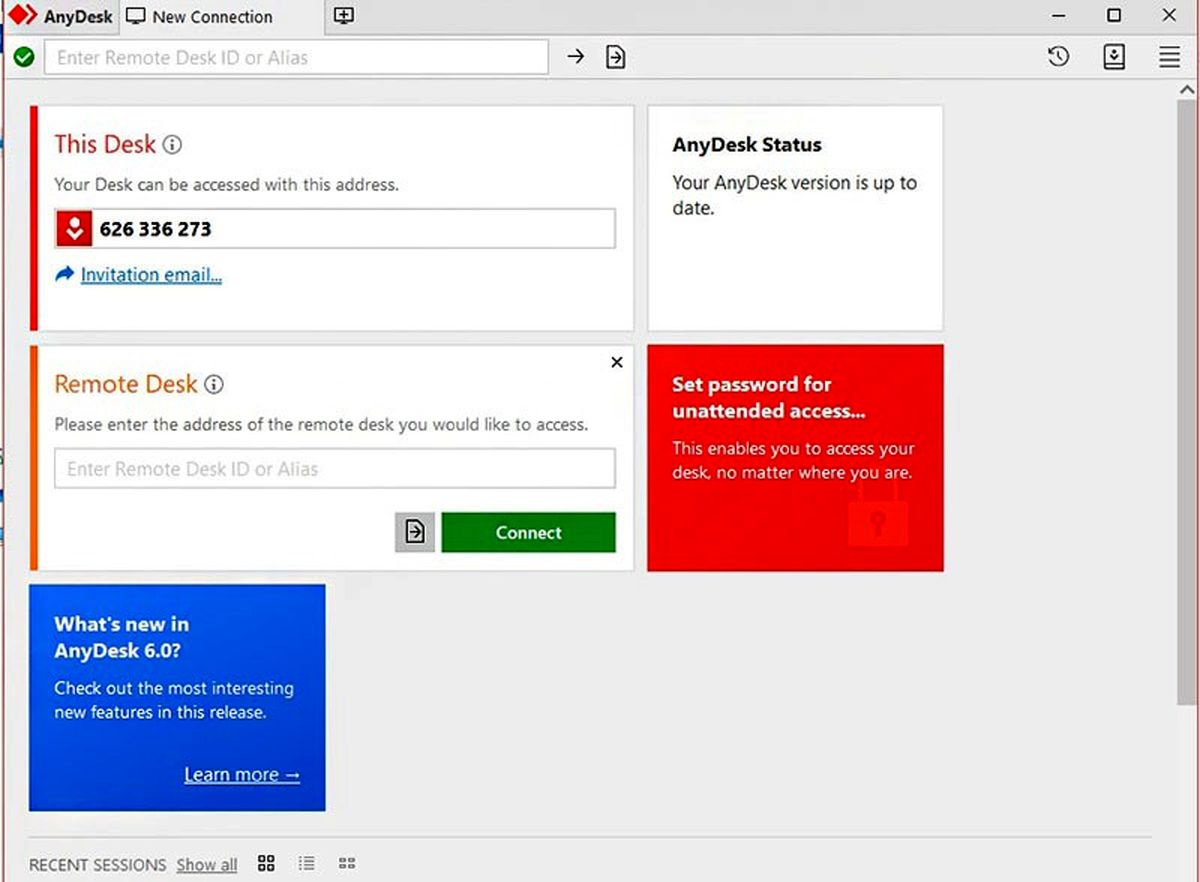Switch recent sessions to large tiles view
This screenshot has width=1200, height=882.
click(x=266, y=863)
